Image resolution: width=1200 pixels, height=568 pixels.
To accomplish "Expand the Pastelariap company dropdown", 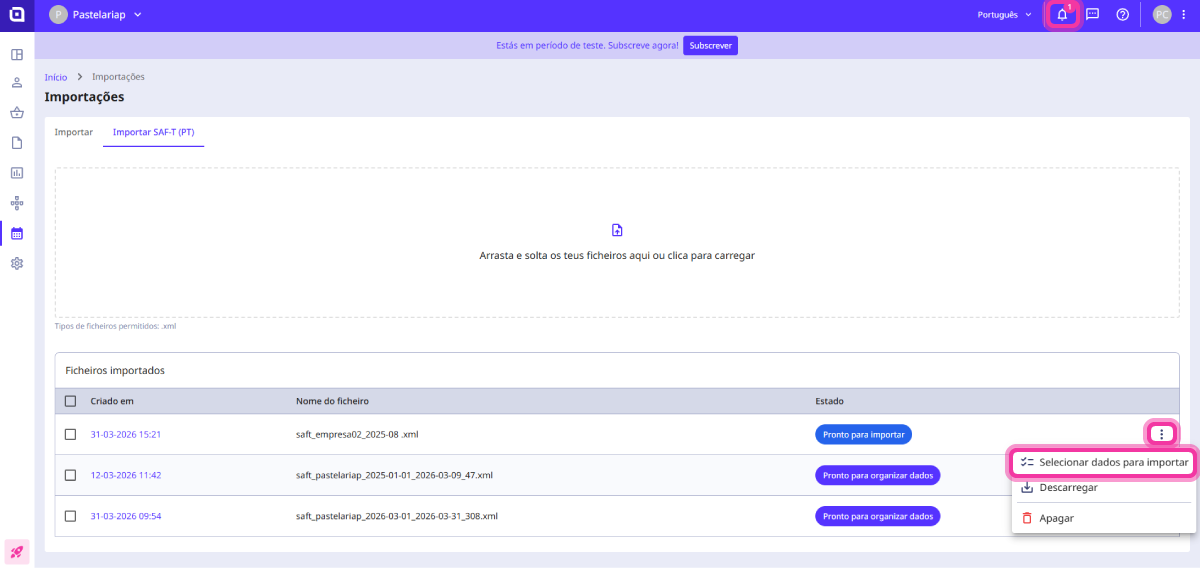I will (96, 15).
